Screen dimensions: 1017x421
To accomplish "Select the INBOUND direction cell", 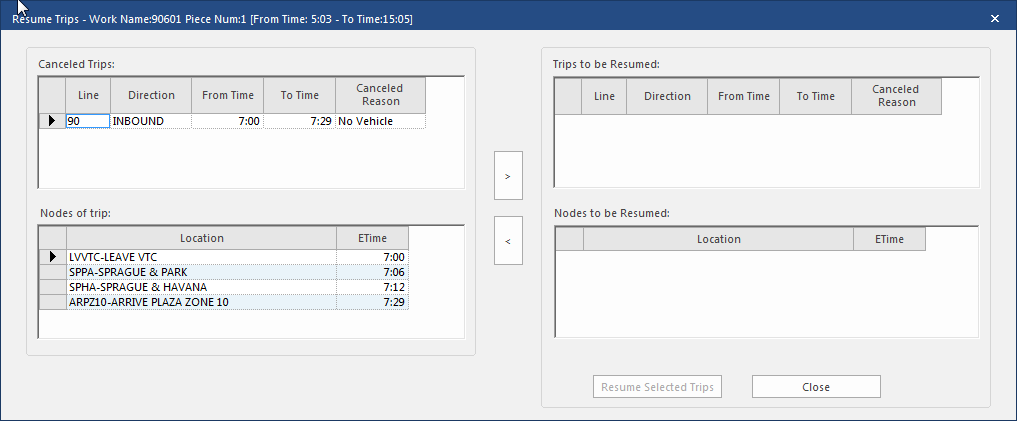I will coord(150,121).
